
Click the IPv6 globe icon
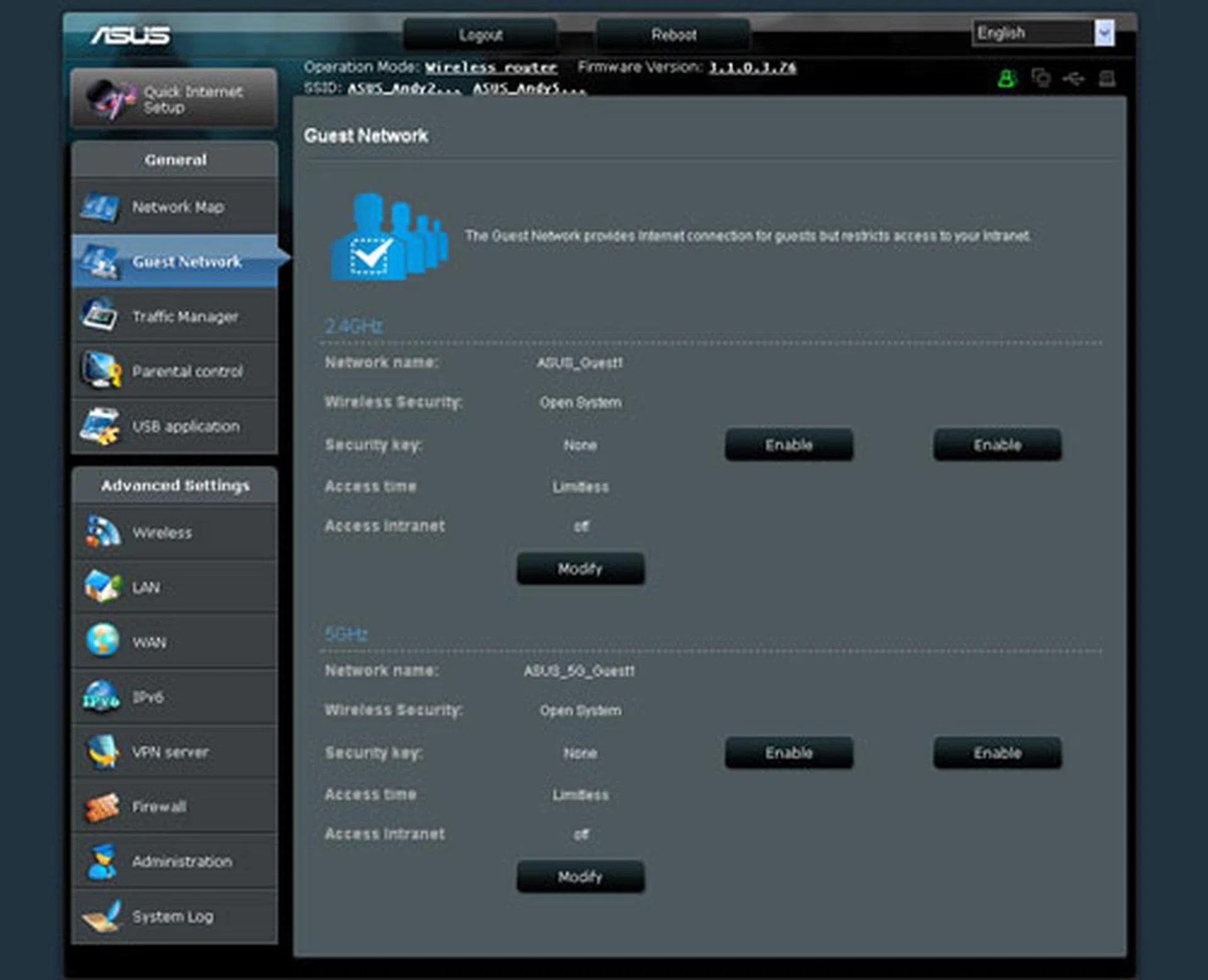coord(101,697)
